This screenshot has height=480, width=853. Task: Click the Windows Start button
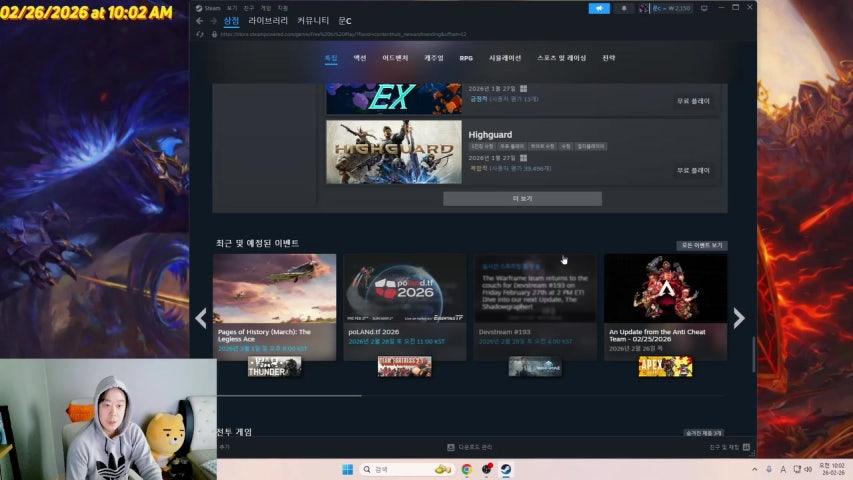(347, 469)
